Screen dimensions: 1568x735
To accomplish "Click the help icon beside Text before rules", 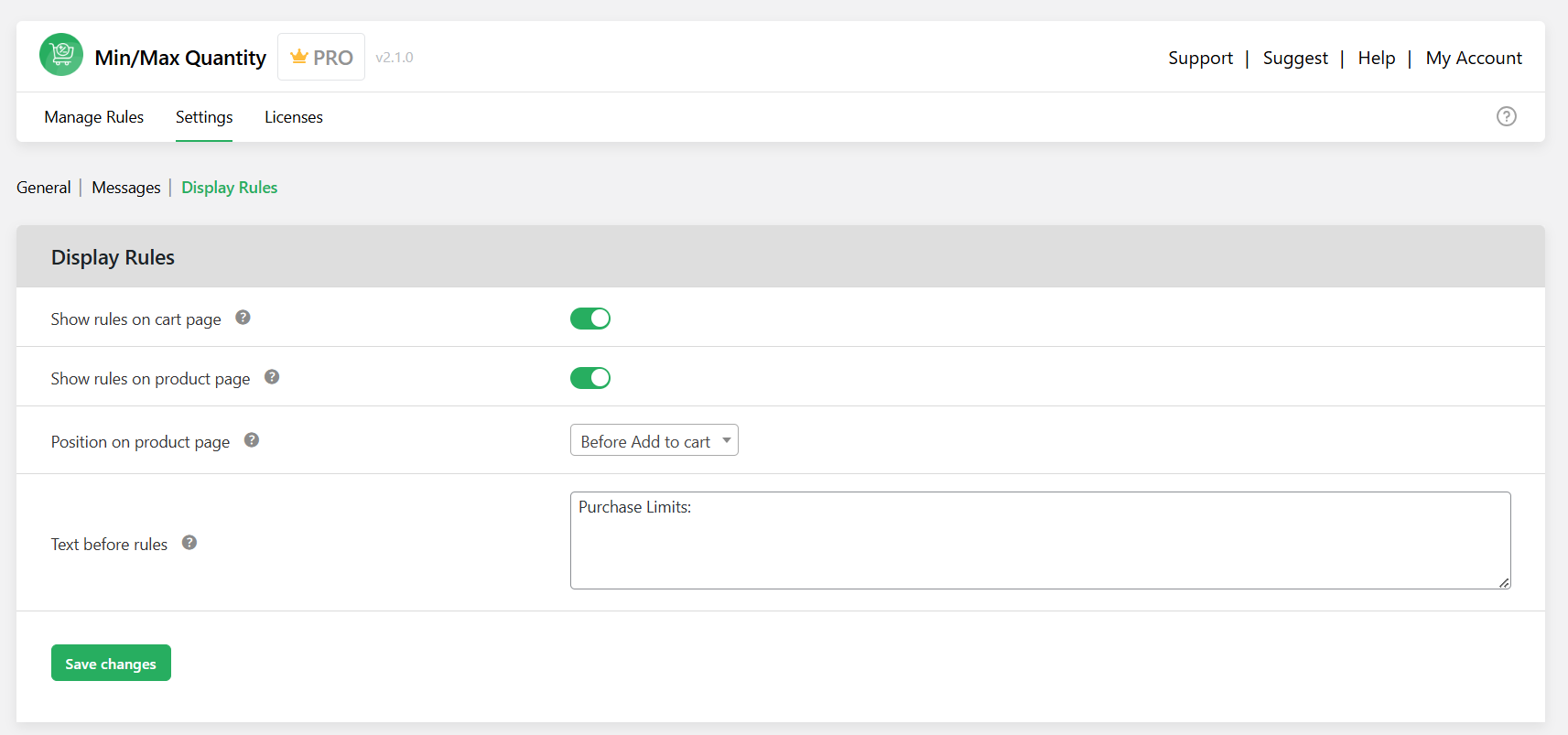I will tap(189, 542).
